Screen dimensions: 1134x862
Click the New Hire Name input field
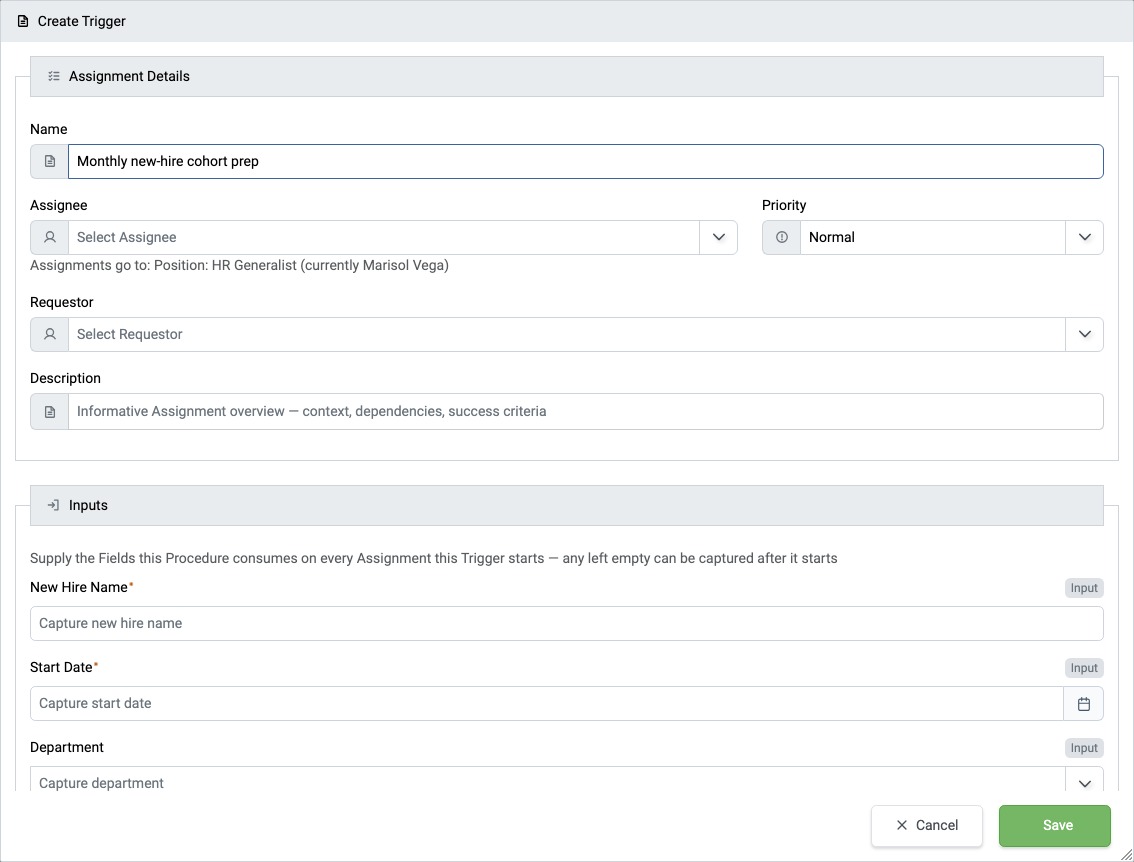click(567, 623)
